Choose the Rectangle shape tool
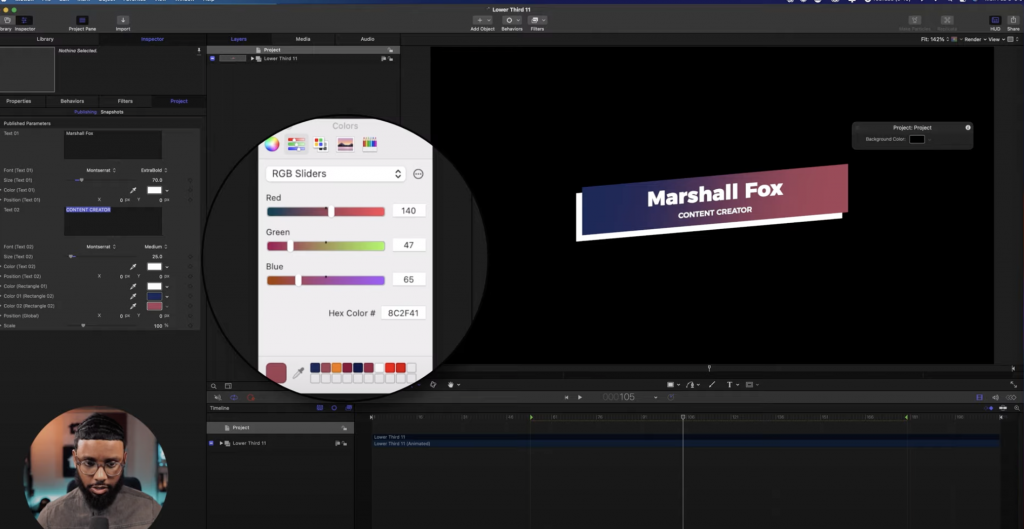The width and height of the screenshot is (1024, 529). point(670,385)
